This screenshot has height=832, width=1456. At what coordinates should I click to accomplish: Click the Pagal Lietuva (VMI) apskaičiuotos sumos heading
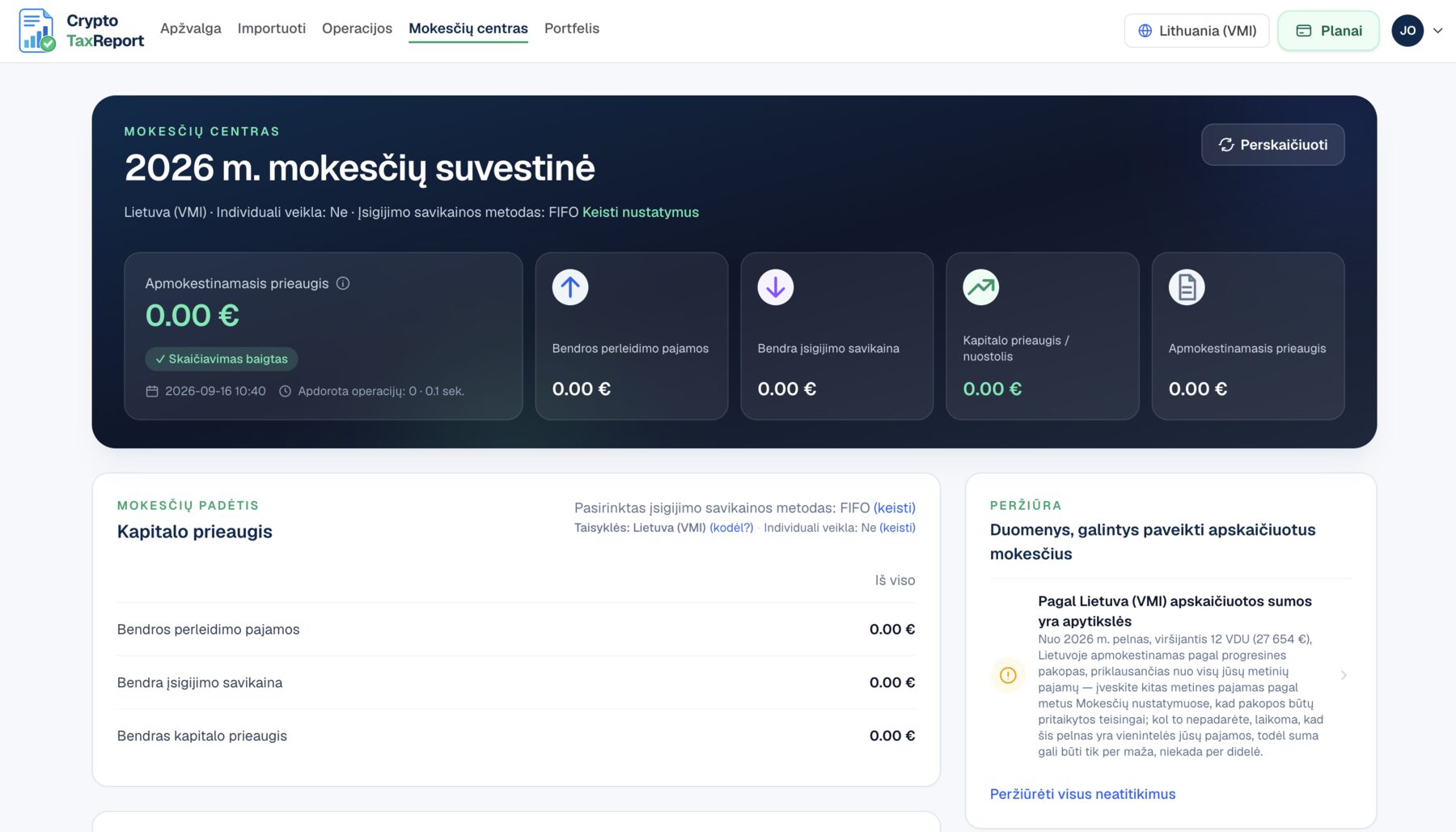click(1175, 611)
